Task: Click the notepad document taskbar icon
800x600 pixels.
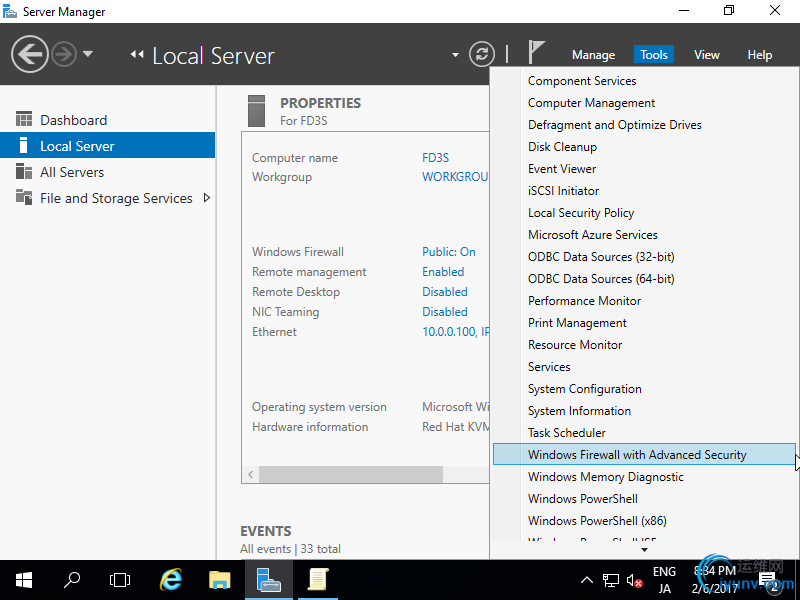Action: (317, 580)
